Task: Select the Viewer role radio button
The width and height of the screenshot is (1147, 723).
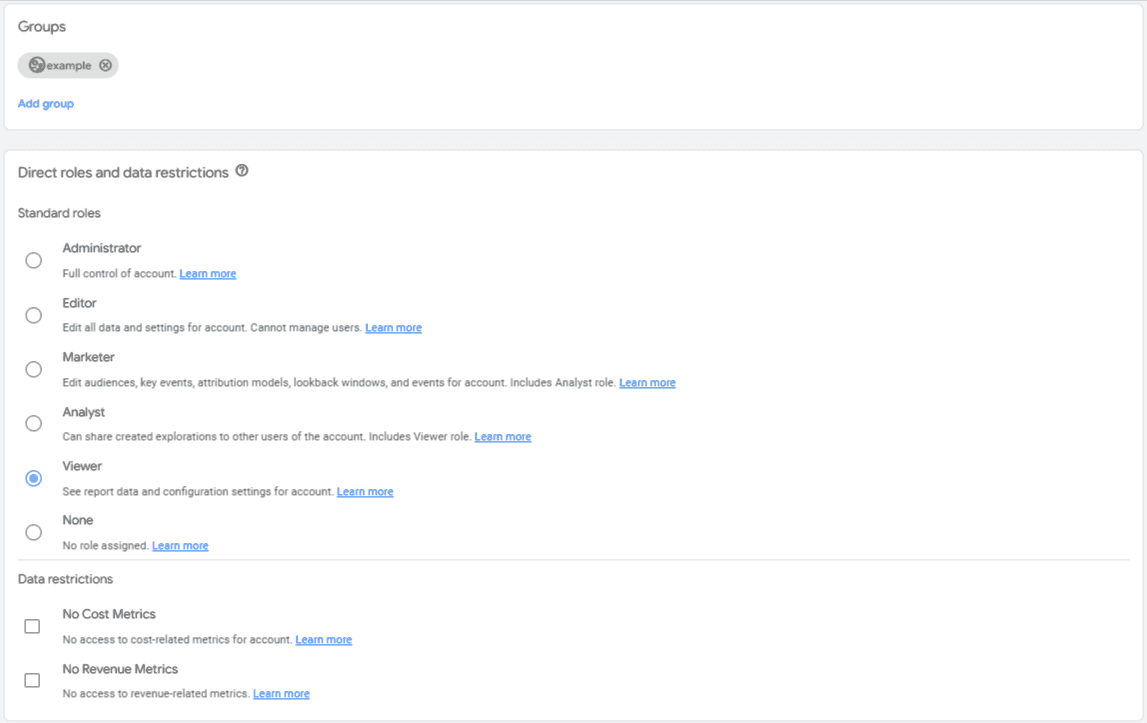Action: coord(34,479)
